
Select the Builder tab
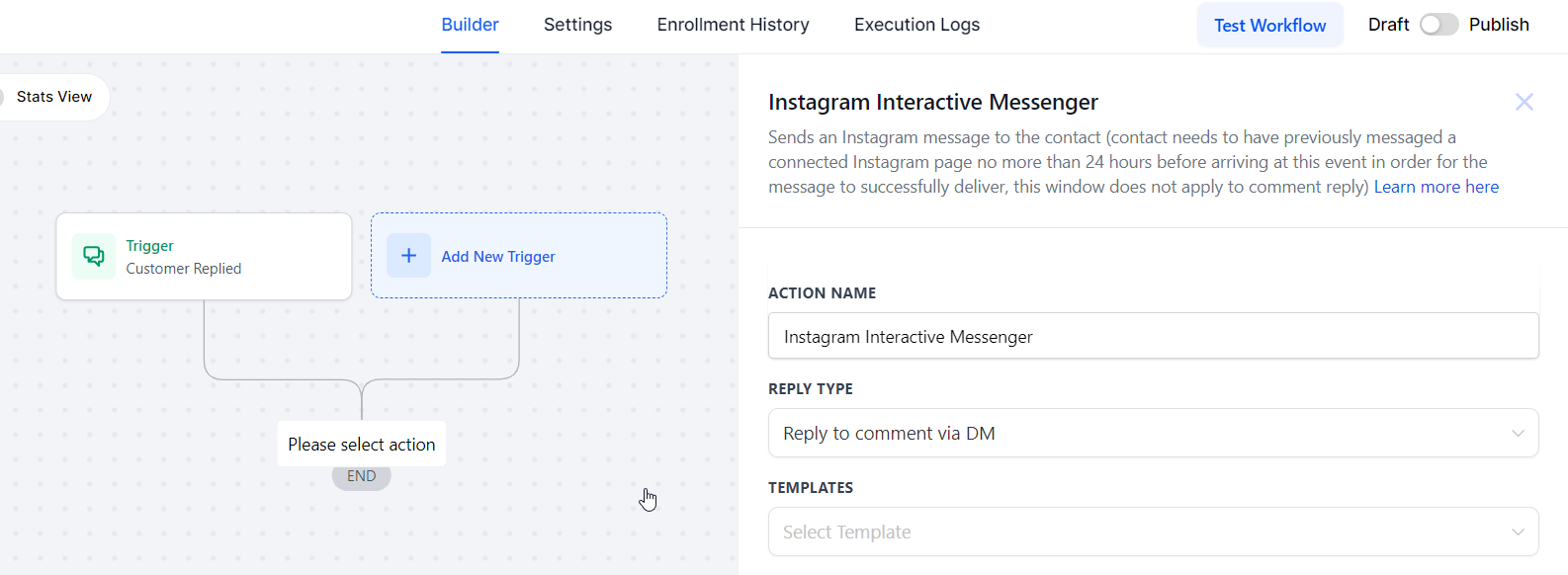pos(470,24)
